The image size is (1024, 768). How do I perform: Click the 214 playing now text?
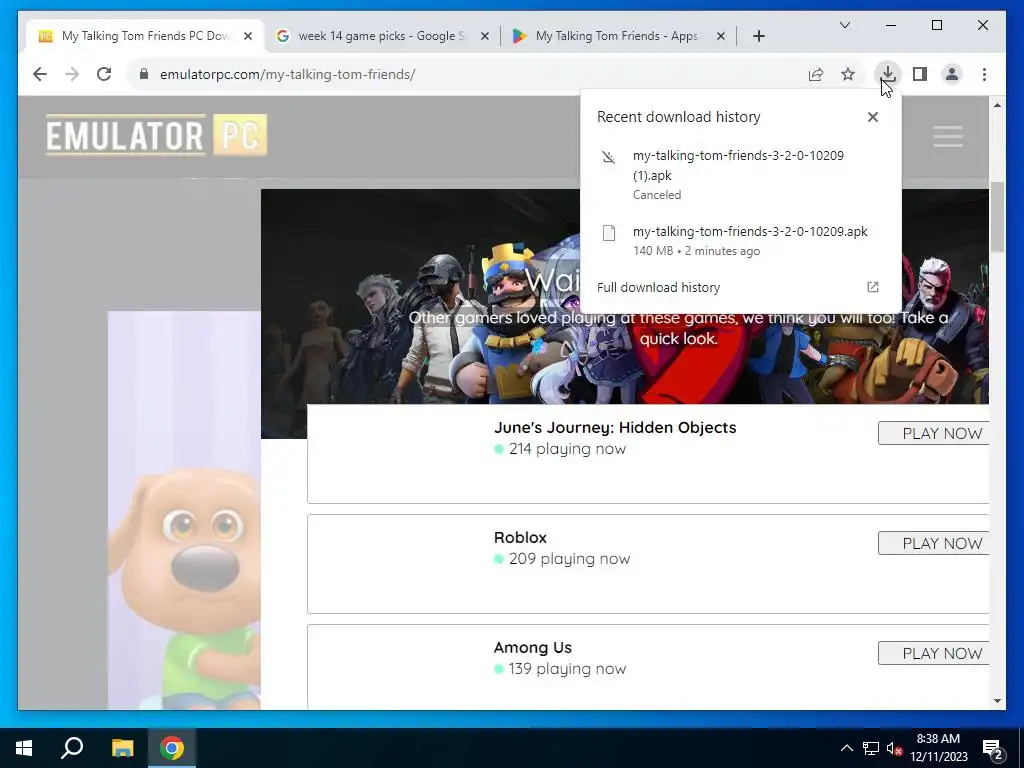[x=567, y=449]
